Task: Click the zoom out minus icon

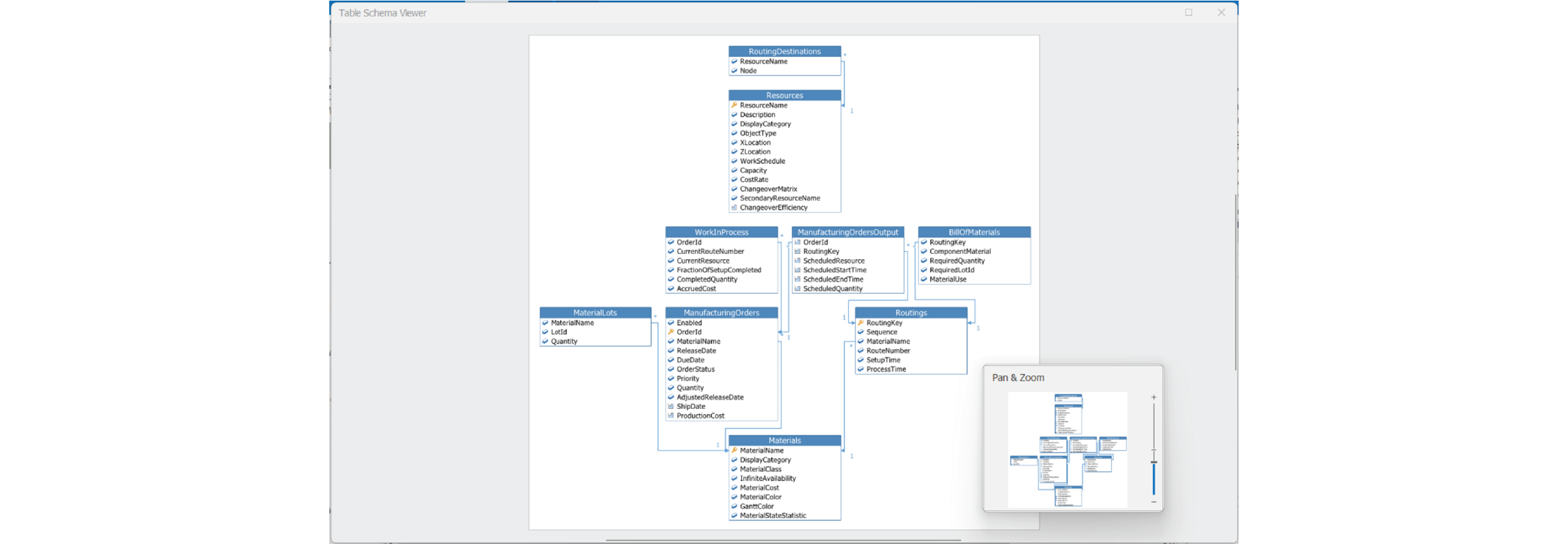Action: (x=1154, y=502)
